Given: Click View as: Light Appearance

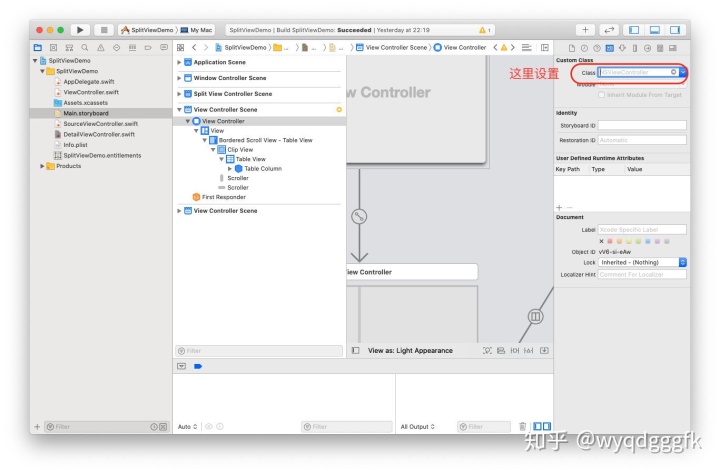Looking at the screenshot, I should 410,350.
